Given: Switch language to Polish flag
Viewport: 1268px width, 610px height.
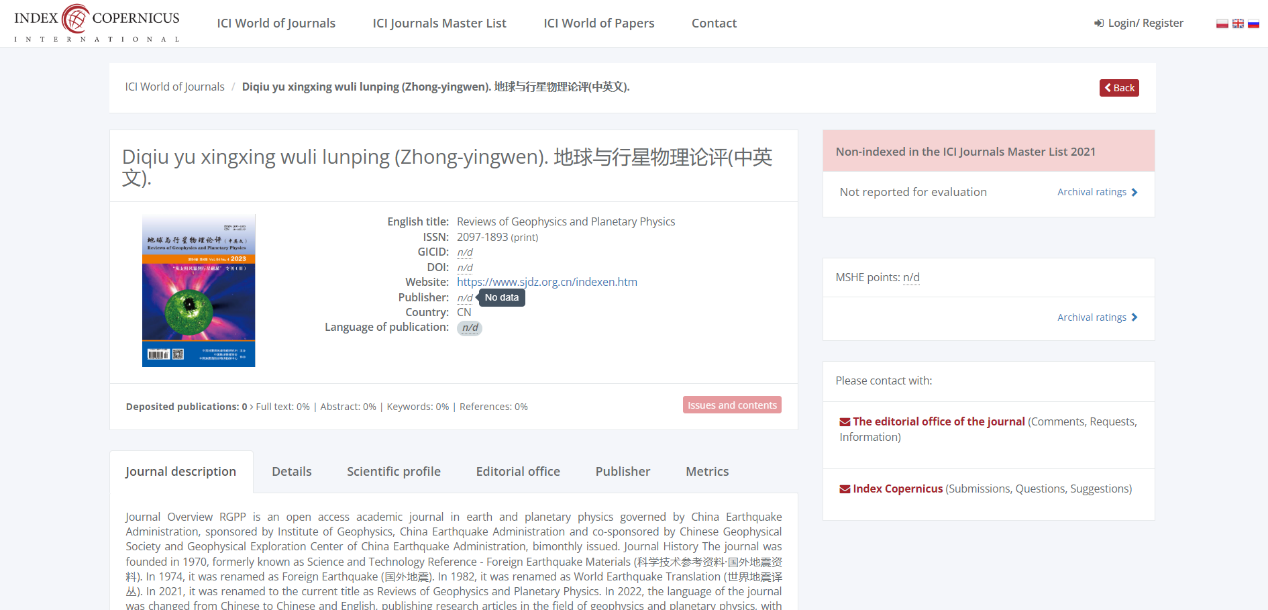Looking at the screenshot, I should [1222, 23].
